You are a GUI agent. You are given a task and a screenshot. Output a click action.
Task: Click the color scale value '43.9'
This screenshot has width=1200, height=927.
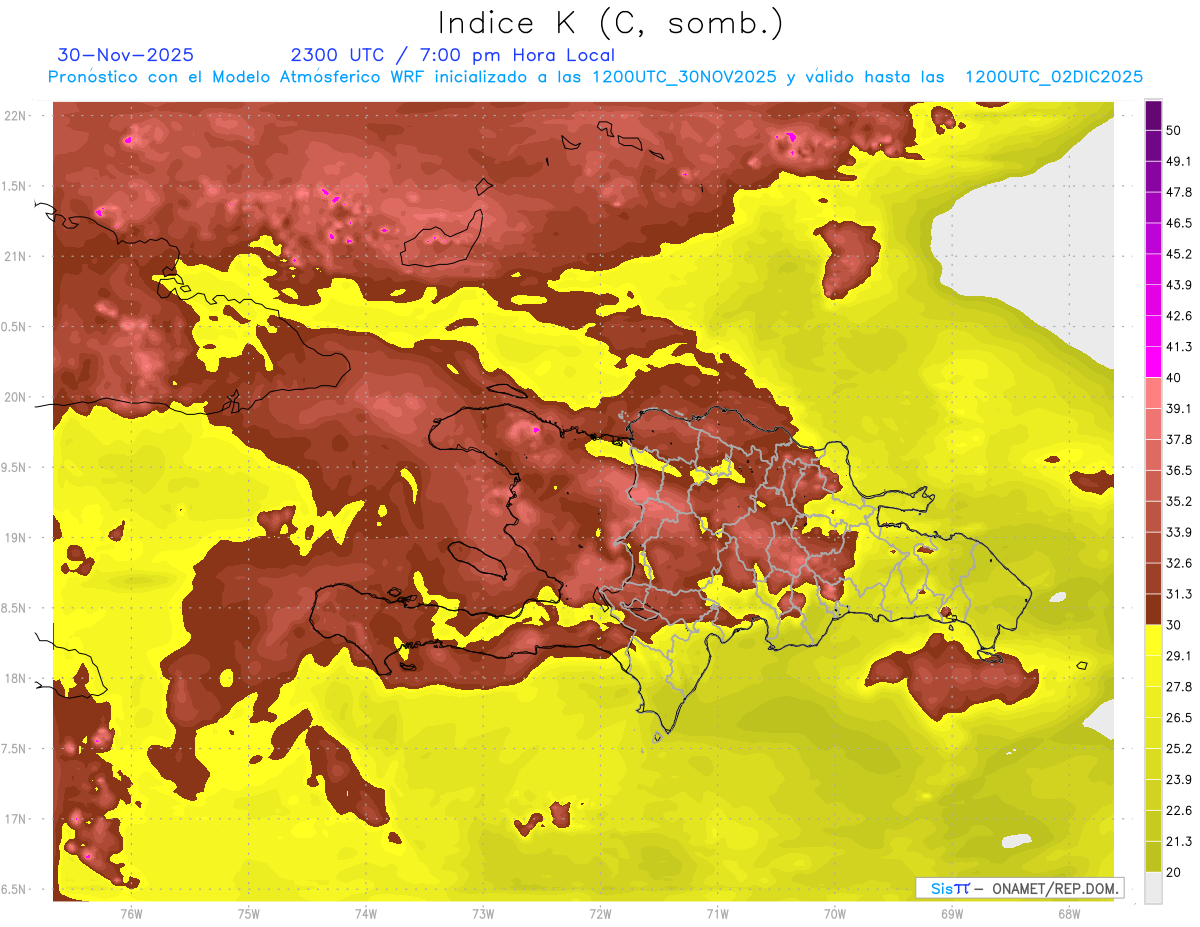tap(1179, 285)
